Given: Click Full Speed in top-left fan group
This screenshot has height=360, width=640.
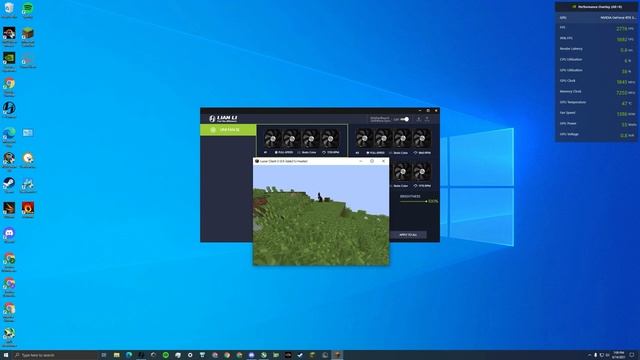Looking at the screenshot, I should tap(284, 152).
